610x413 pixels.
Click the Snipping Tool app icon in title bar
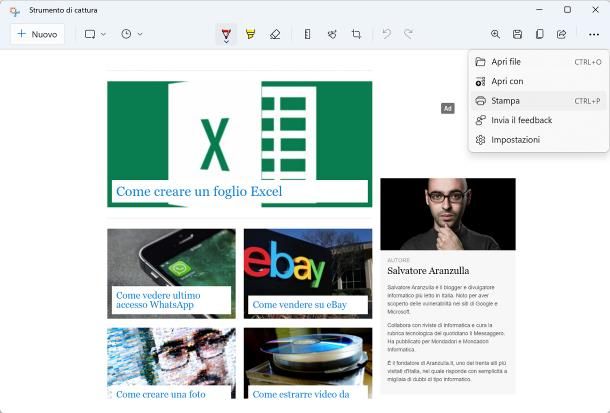(x=15, y=11)
